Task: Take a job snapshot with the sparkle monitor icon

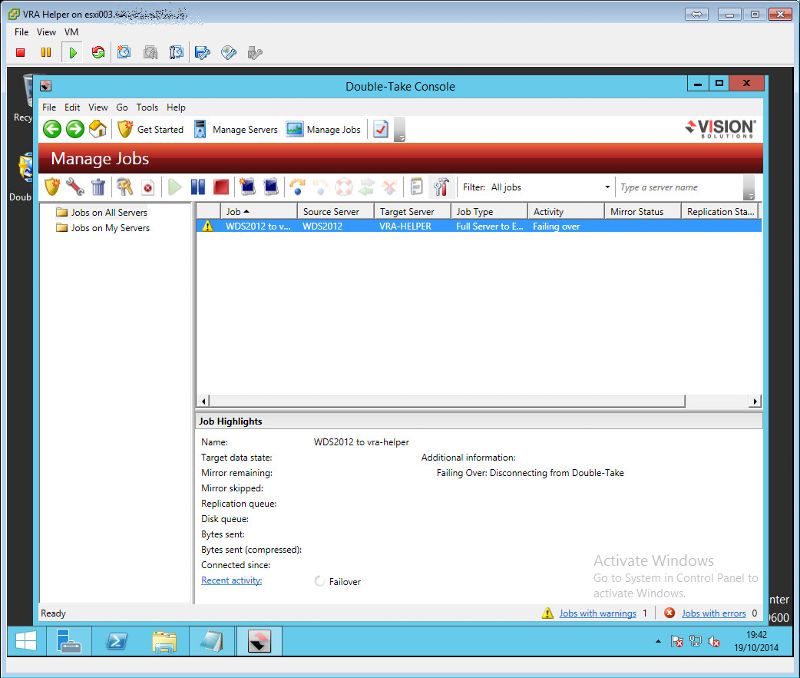Action: coord(247,187)
